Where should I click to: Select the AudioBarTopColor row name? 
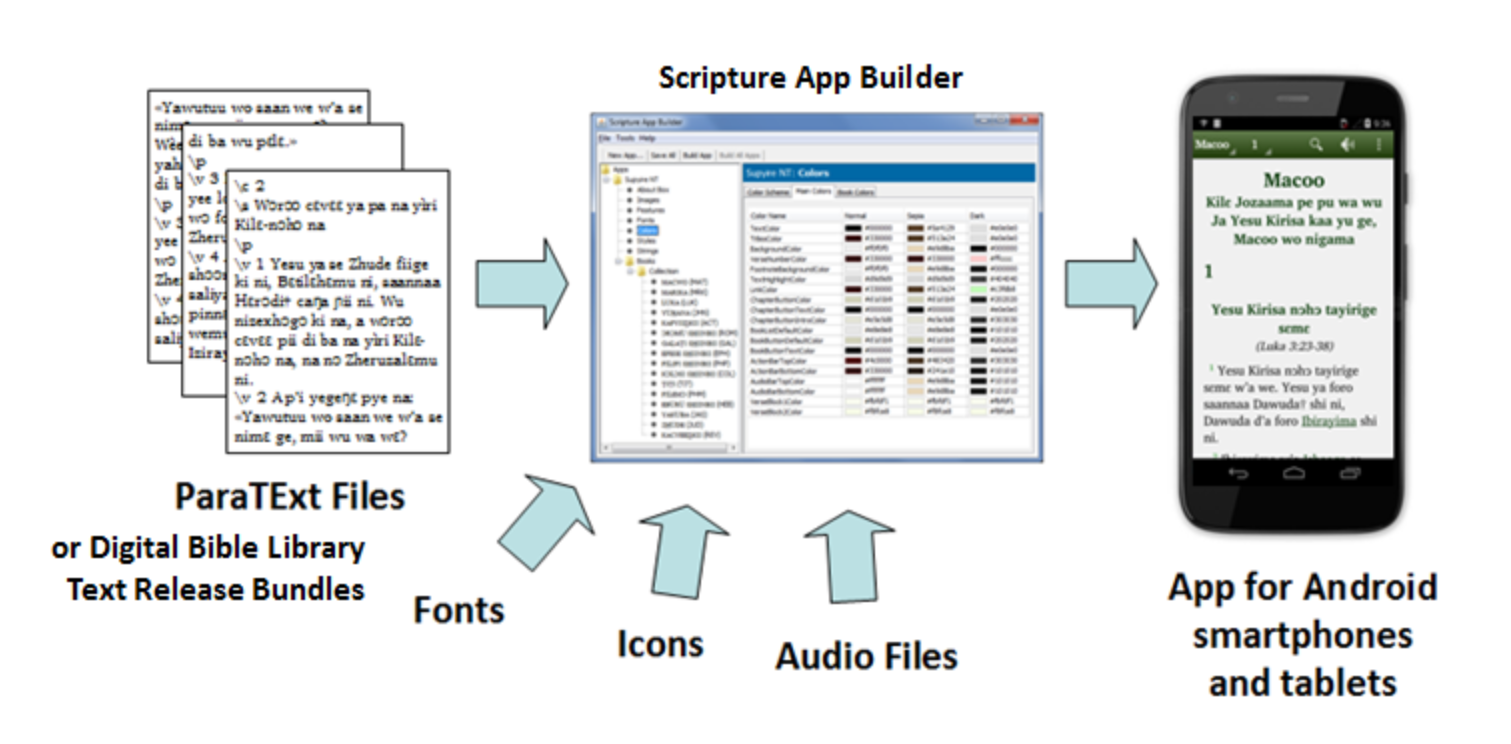click(778, 381)
